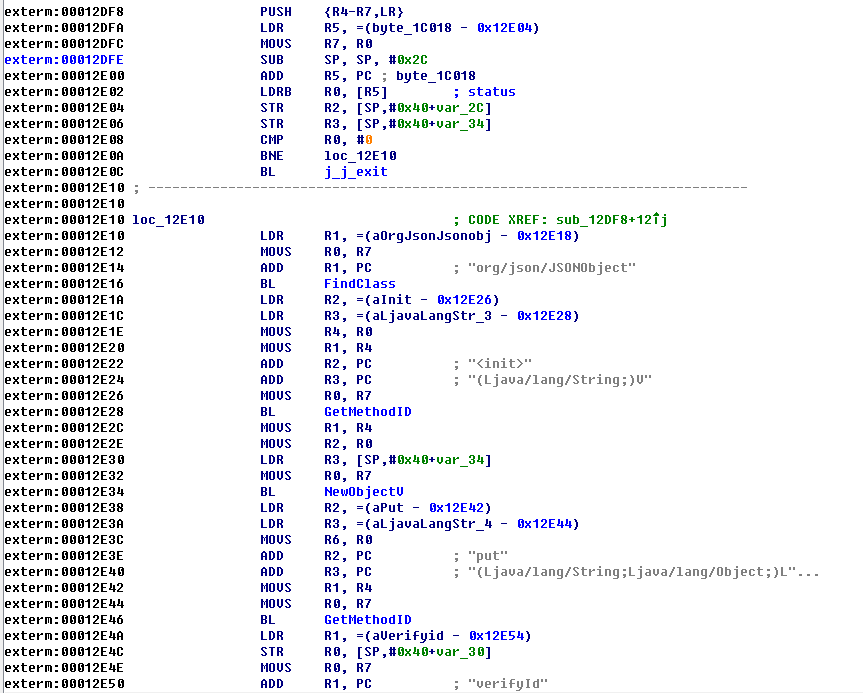863x693 pixels.
Task: Select the PUSH instruction at 00012DF8
Action: point(275,12)
